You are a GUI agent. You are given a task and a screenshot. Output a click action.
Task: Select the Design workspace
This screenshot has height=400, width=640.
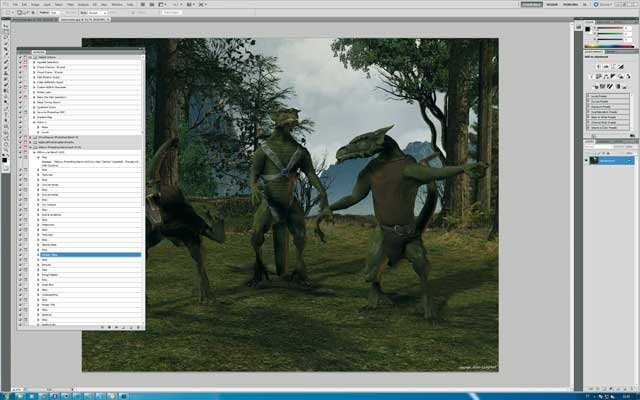552,4
